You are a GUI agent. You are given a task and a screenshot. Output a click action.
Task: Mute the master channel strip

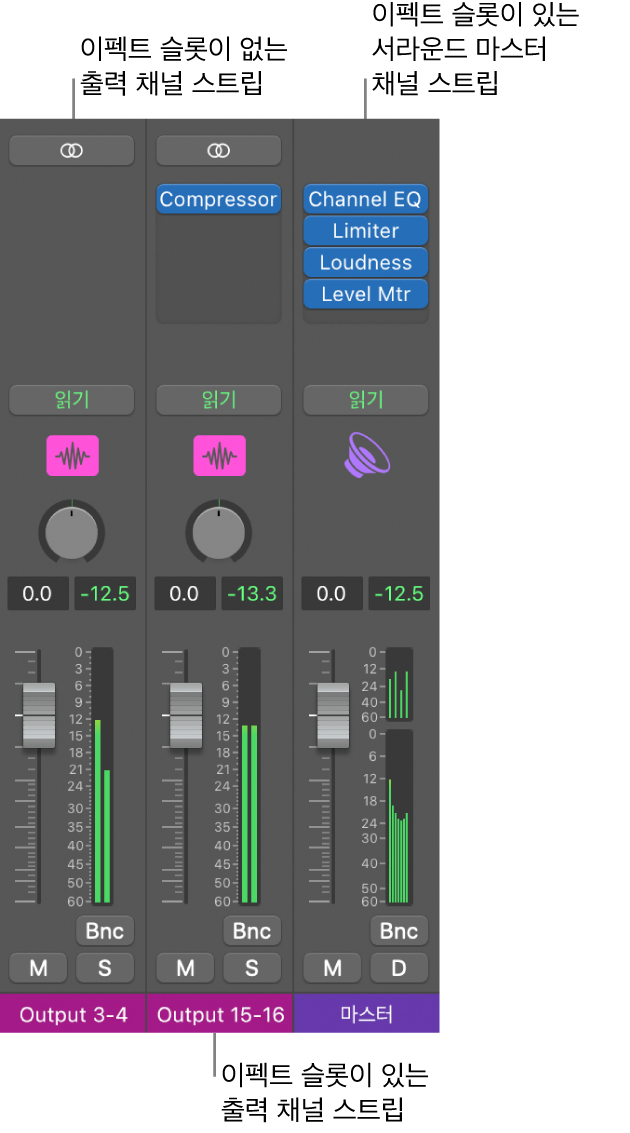pyautogui.click(x=332, y=968)
